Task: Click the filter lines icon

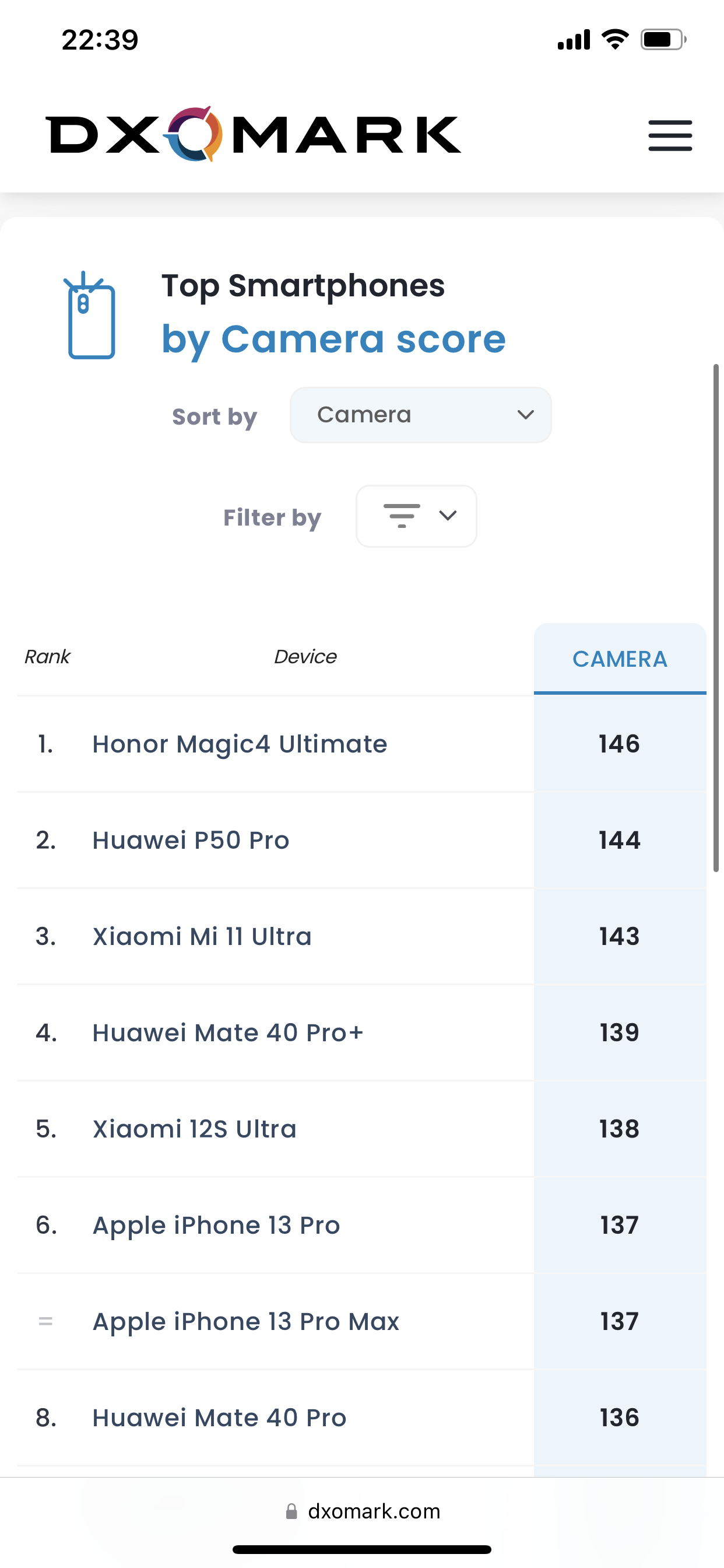Action: (402, 516)
